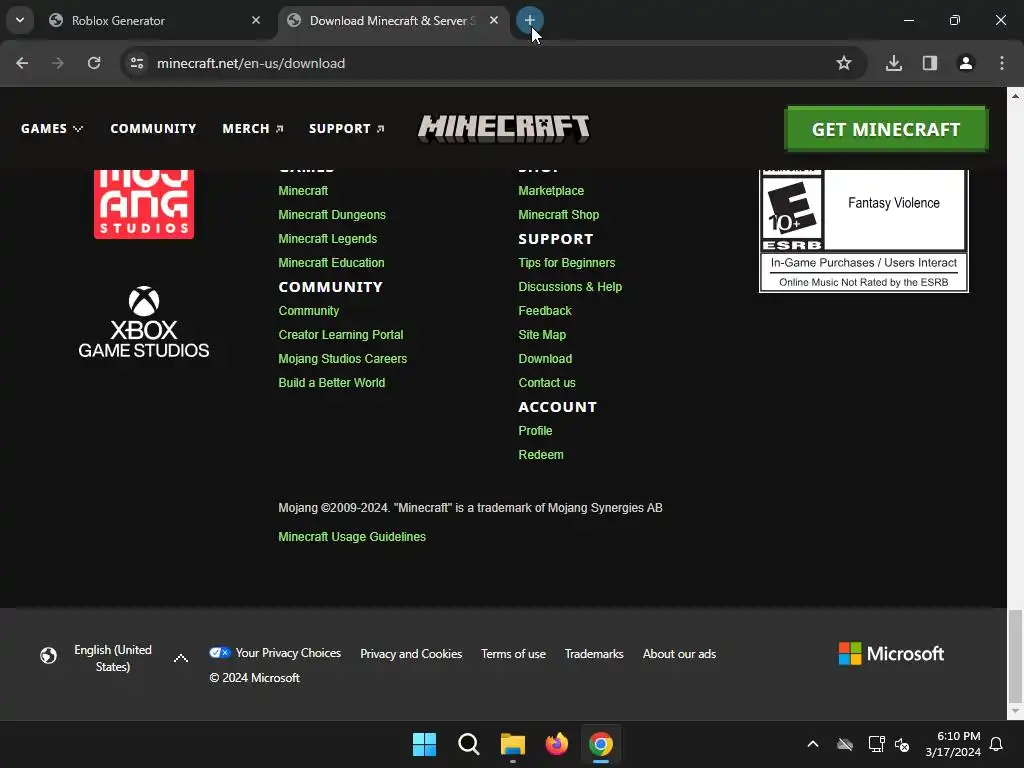Expand the tab search dropdown arrow
1024x768 pixels.
pos(20,20)
